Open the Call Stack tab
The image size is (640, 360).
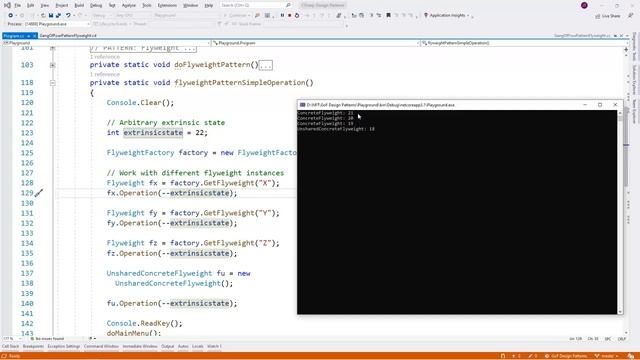point(10,347)
